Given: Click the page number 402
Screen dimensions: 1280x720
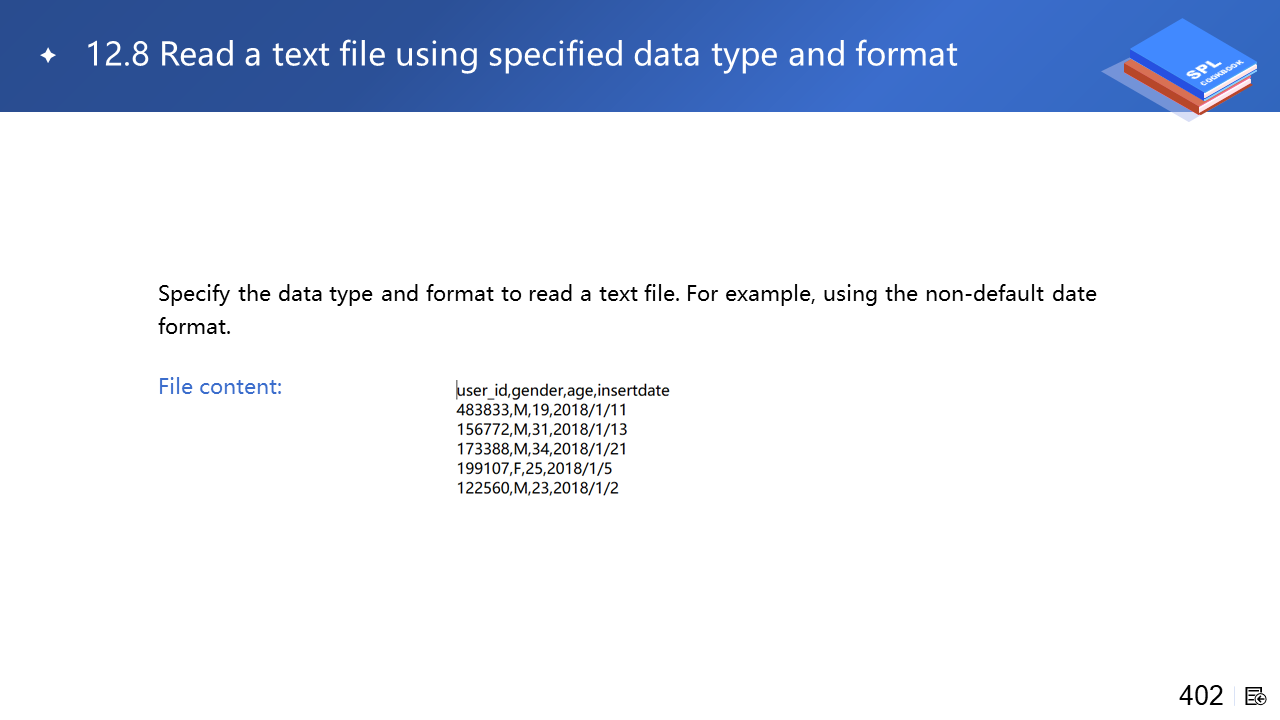Looking at the screenshot, I should [x=1201, y=696].
